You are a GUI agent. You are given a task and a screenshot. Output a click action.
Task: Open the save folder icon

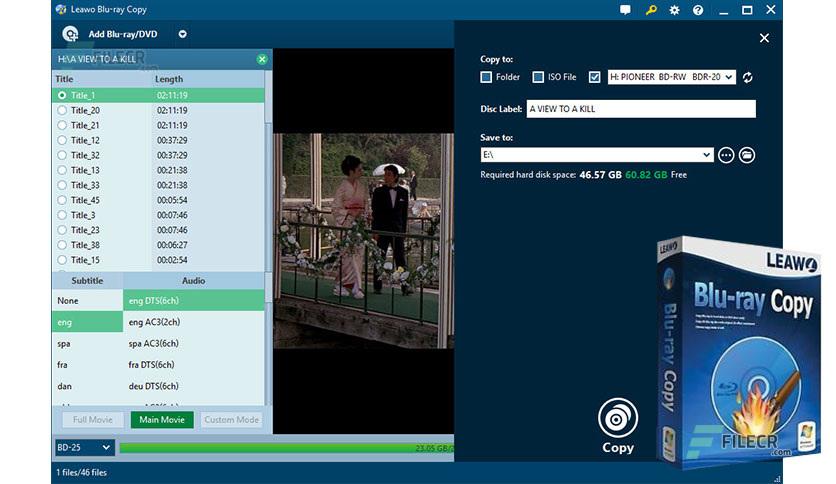tap(746, 155)
